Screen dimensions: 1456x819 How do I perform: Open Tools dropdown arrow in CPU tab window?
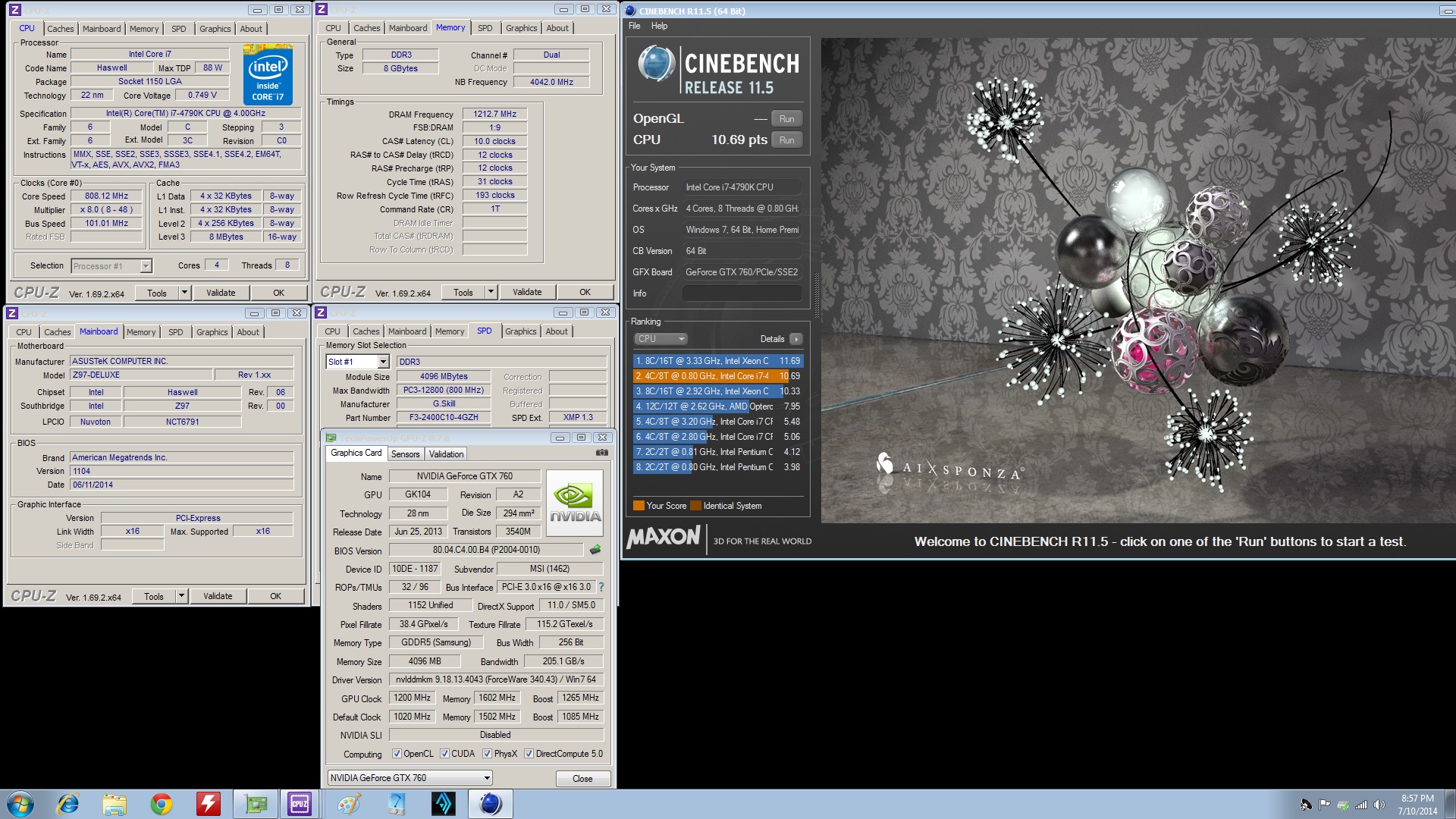click(x=184, y=293)
